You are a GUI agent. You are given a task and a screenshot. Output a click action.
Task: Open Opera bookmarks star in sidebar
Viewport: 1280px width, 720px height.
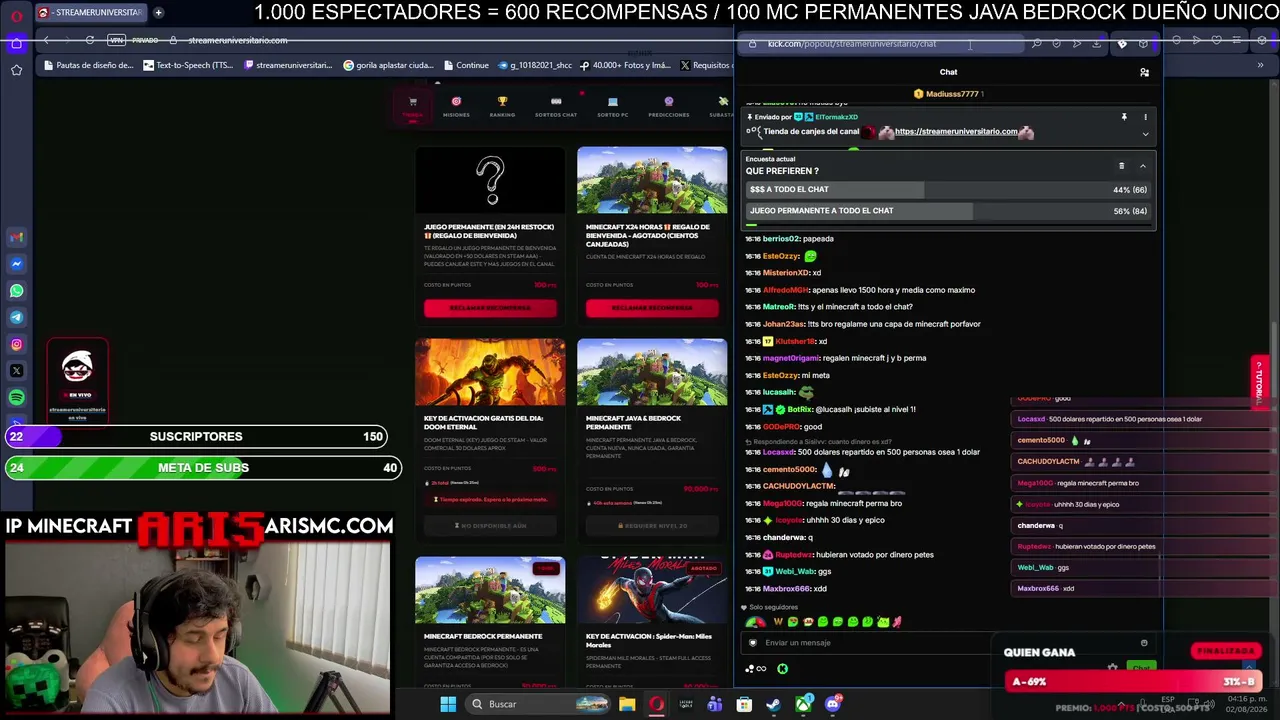point(16,70)
